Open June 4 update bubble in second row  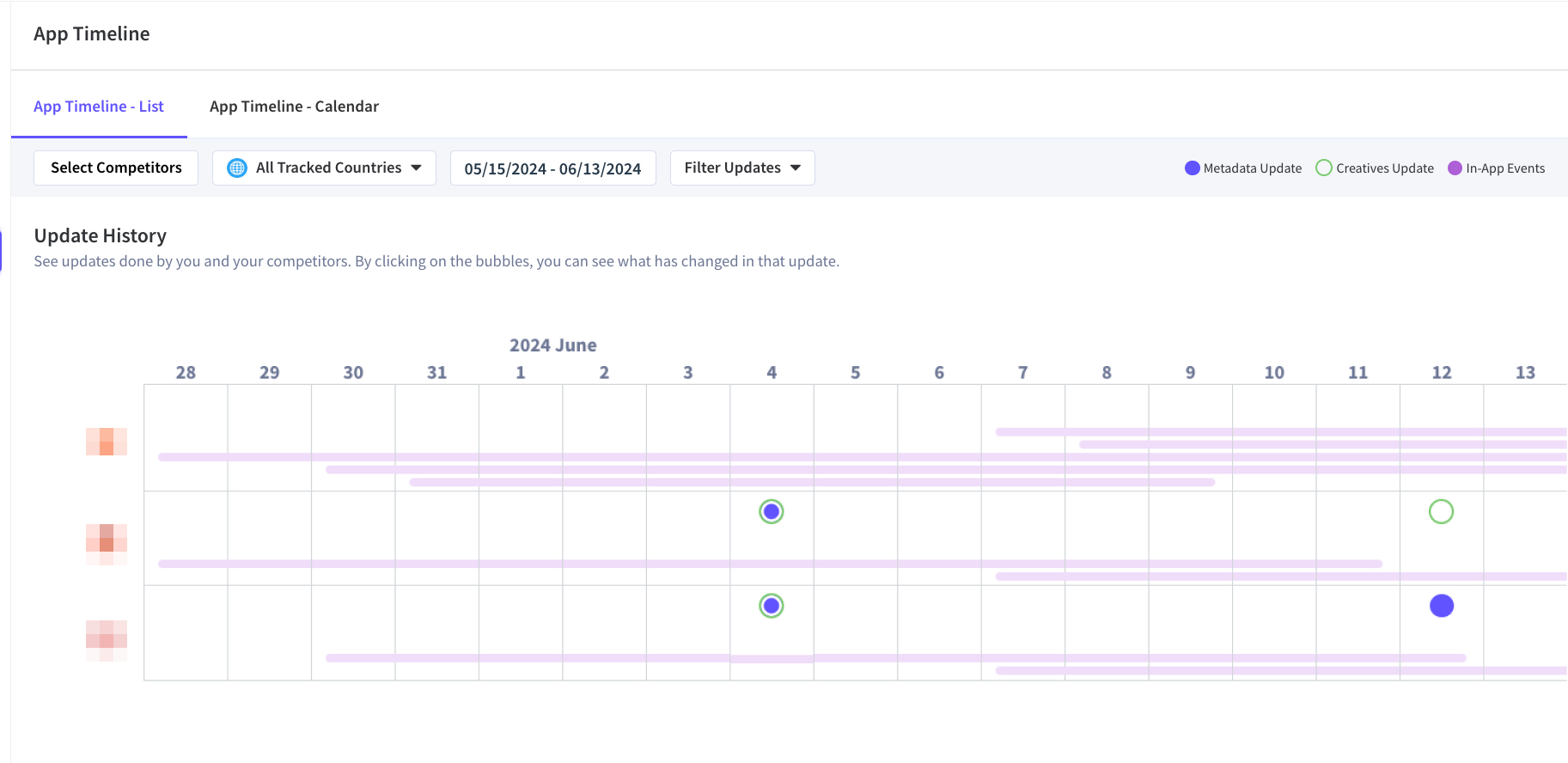(772, 512)
